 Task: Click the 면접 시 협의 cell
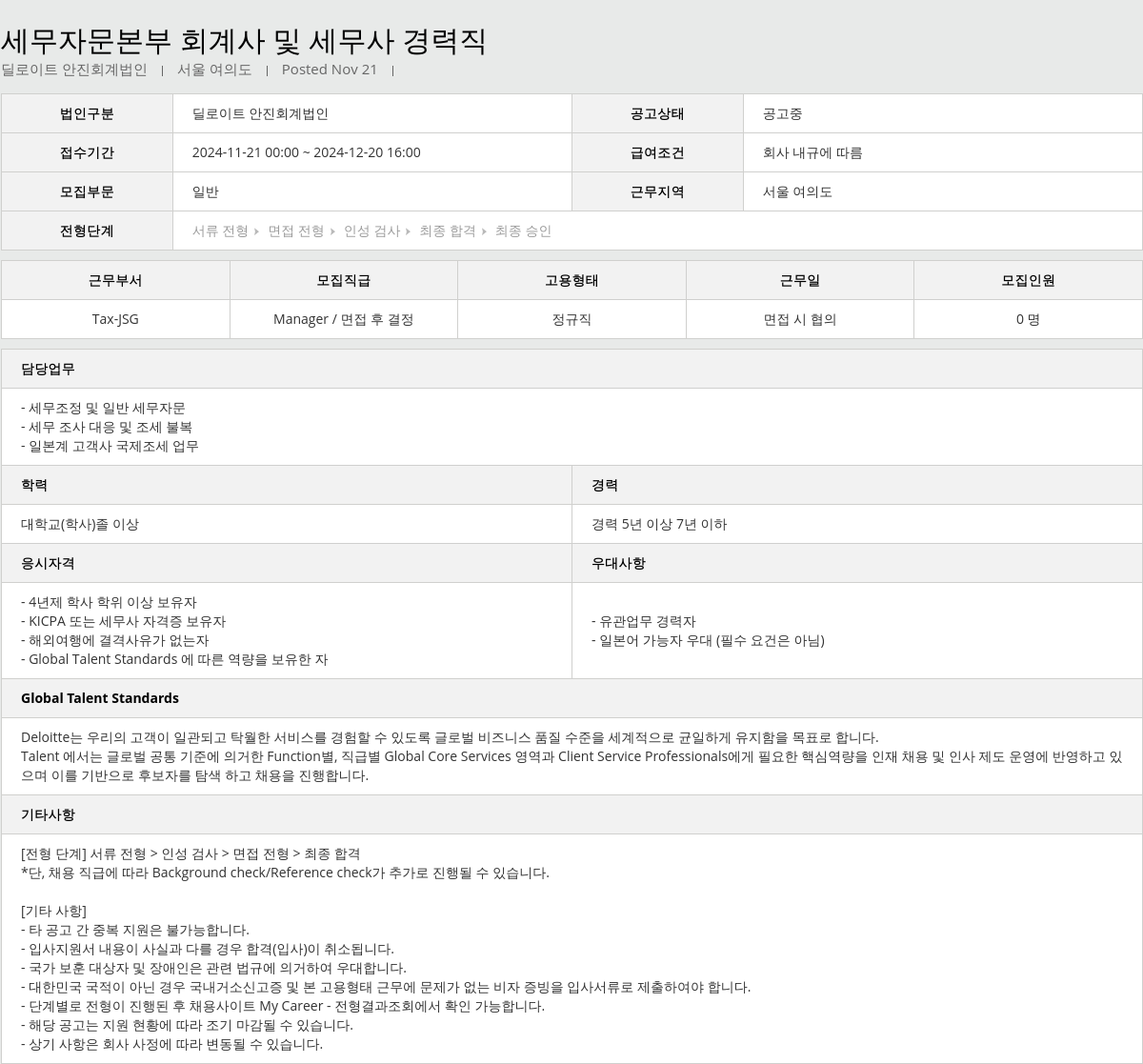(799, 319)
